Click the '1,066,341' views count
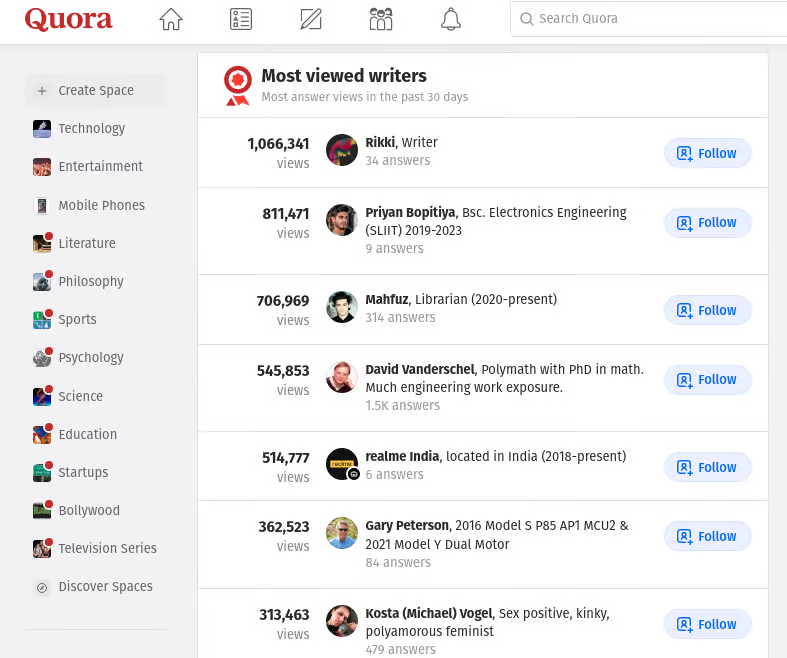 (278, 144)
